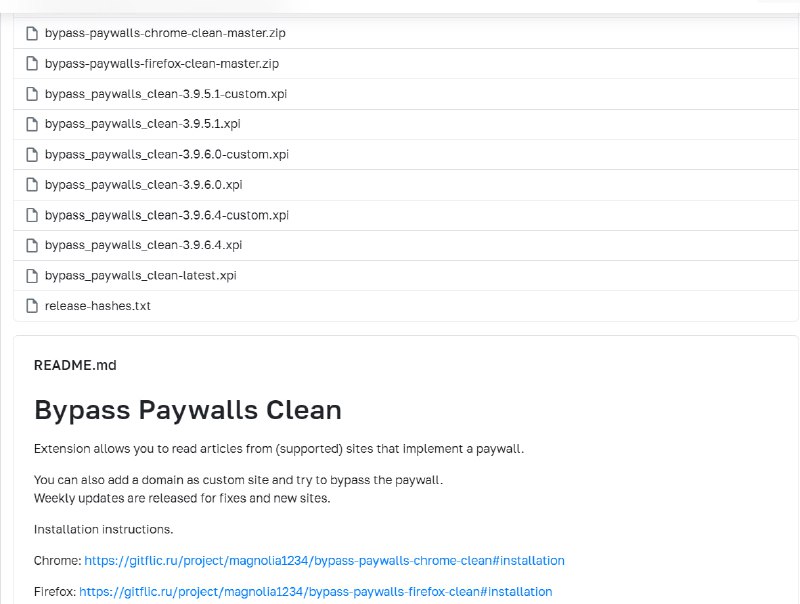Screen dimensions: 800x604
Task: Click the Bypass Paywalls Clean heading
Action: pyautogui.click(x=187, y=410)
